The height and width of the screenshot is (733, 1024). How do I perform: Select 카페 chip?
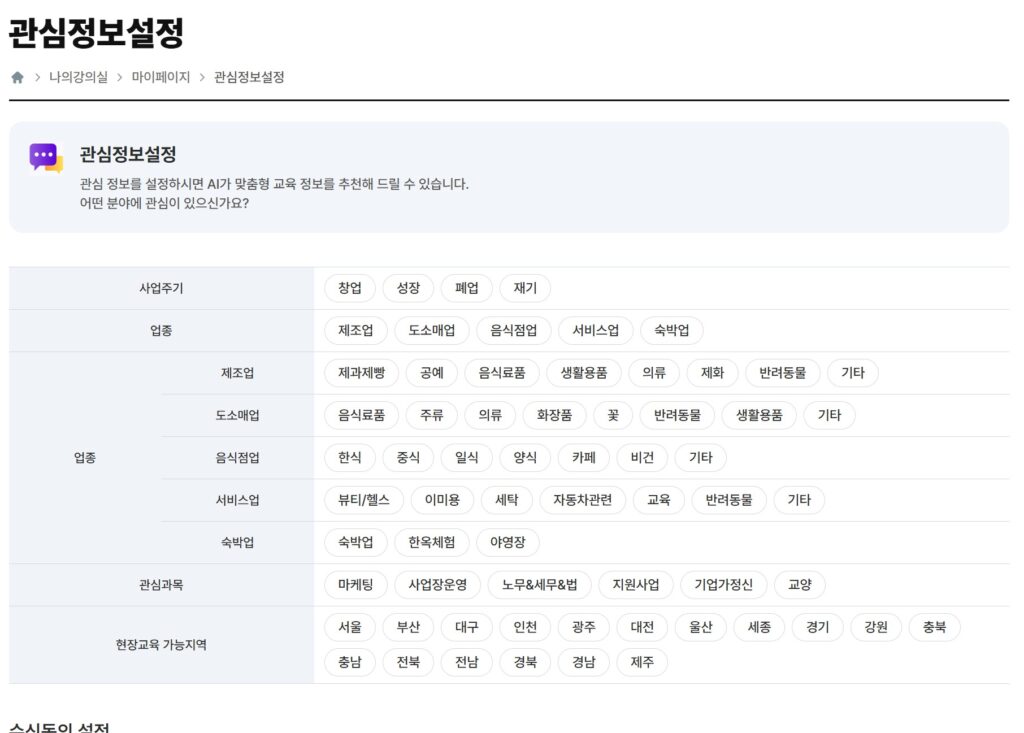click(584, 458)
